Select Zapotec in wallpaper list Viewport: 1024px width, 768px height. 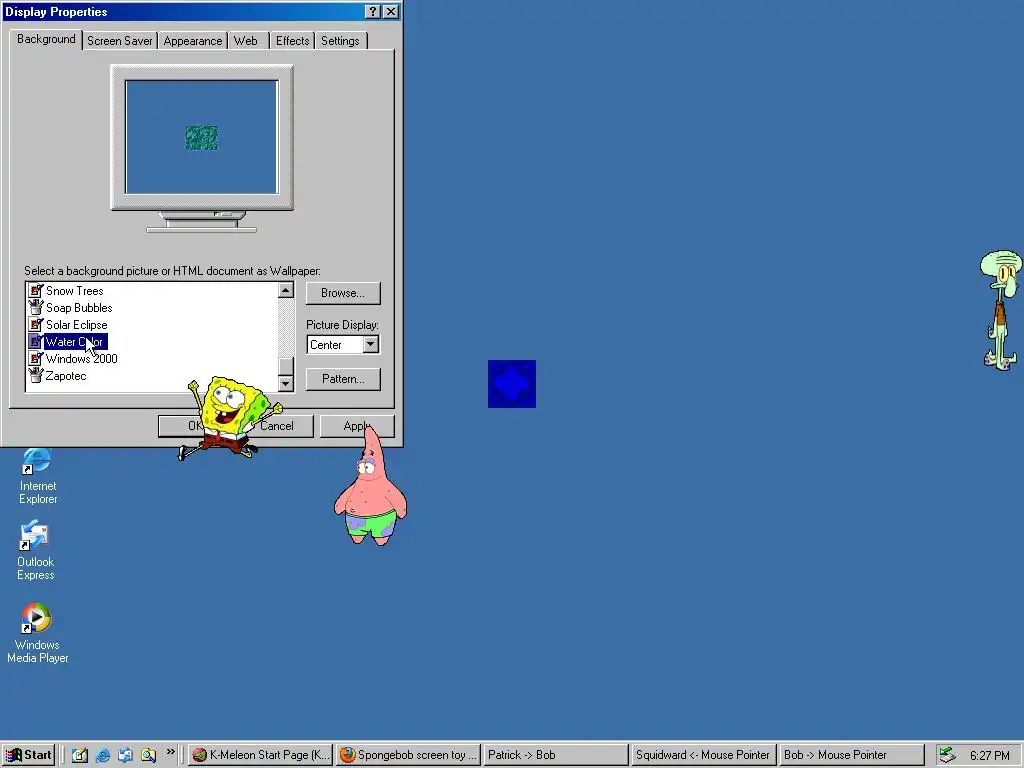click(x=66, y=376)
